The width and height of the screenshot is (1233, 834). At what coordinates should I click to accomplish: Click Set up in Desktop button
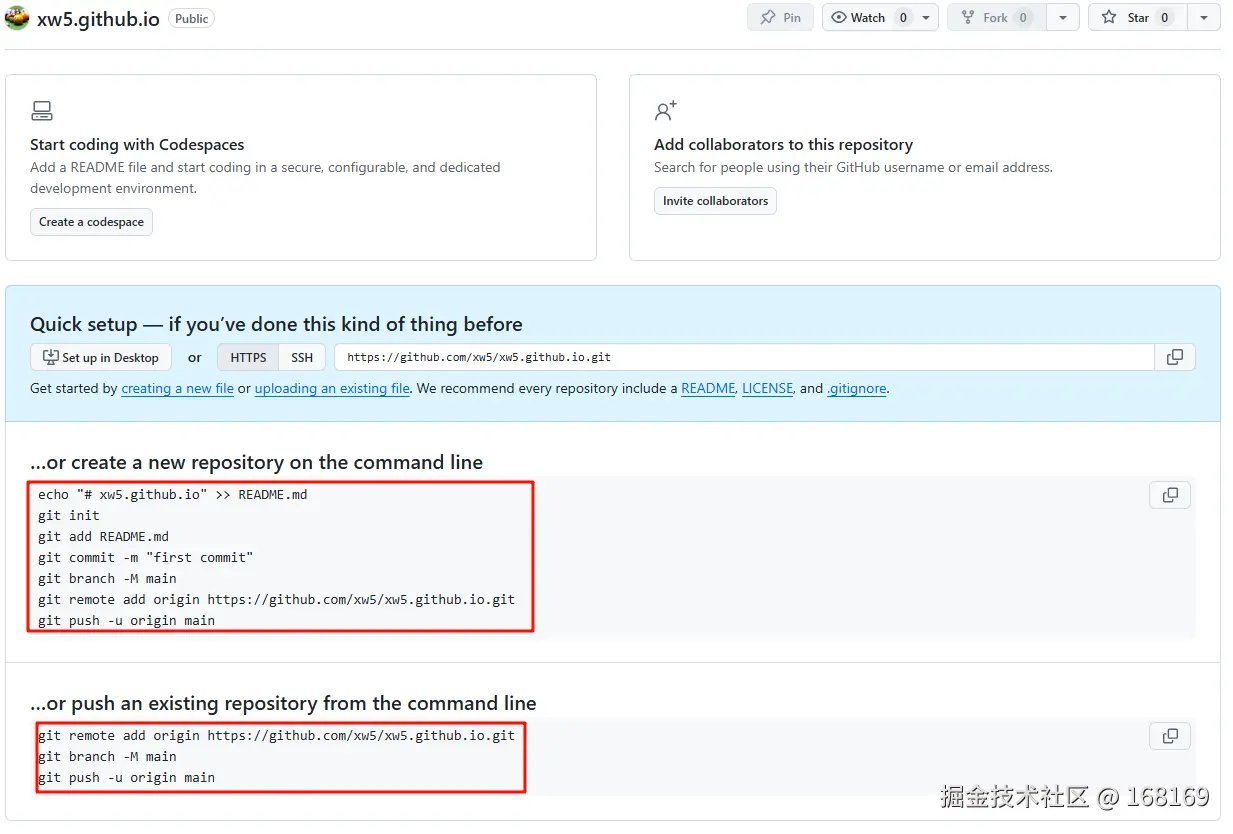[x=101, y=357]
